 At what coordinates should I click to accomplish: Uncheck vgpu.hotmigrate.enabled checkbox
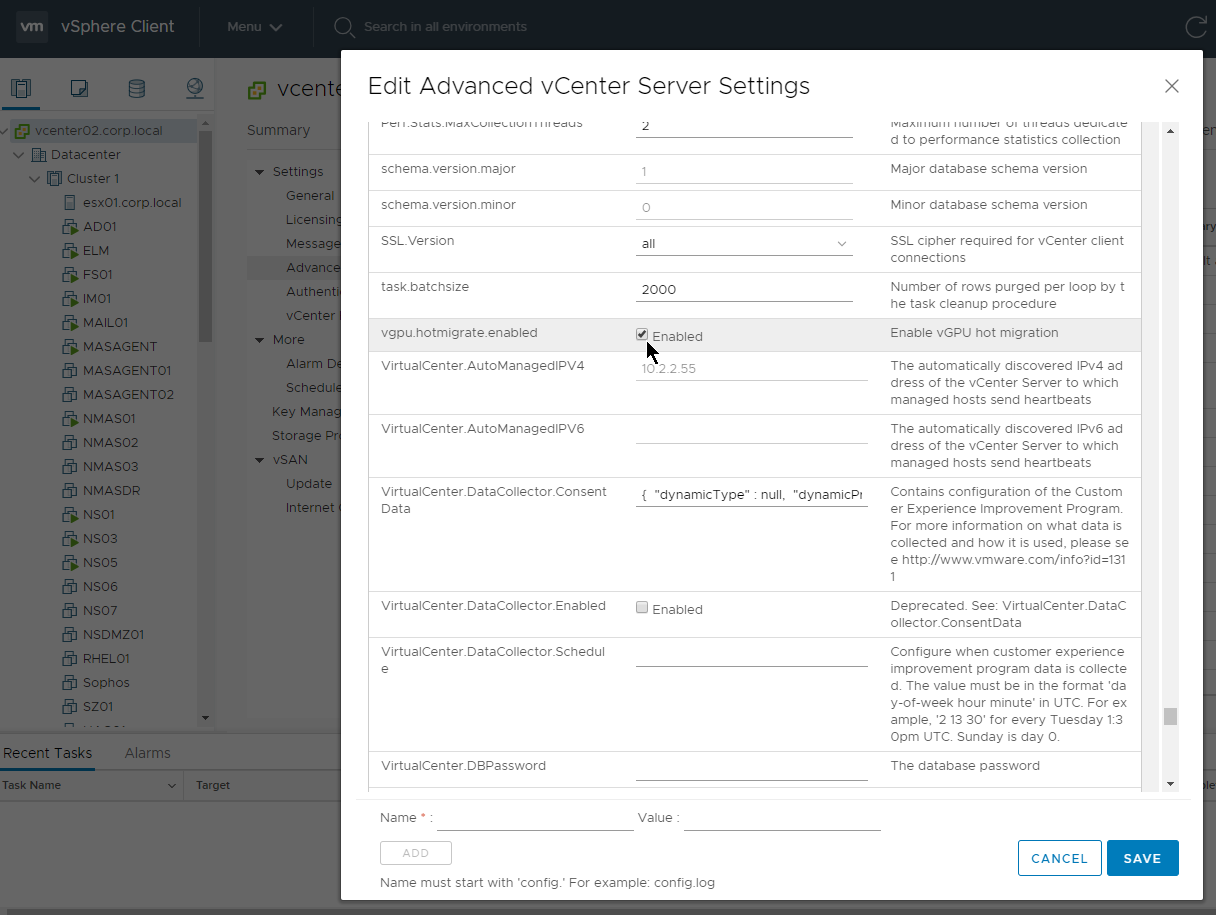[642, 335]
